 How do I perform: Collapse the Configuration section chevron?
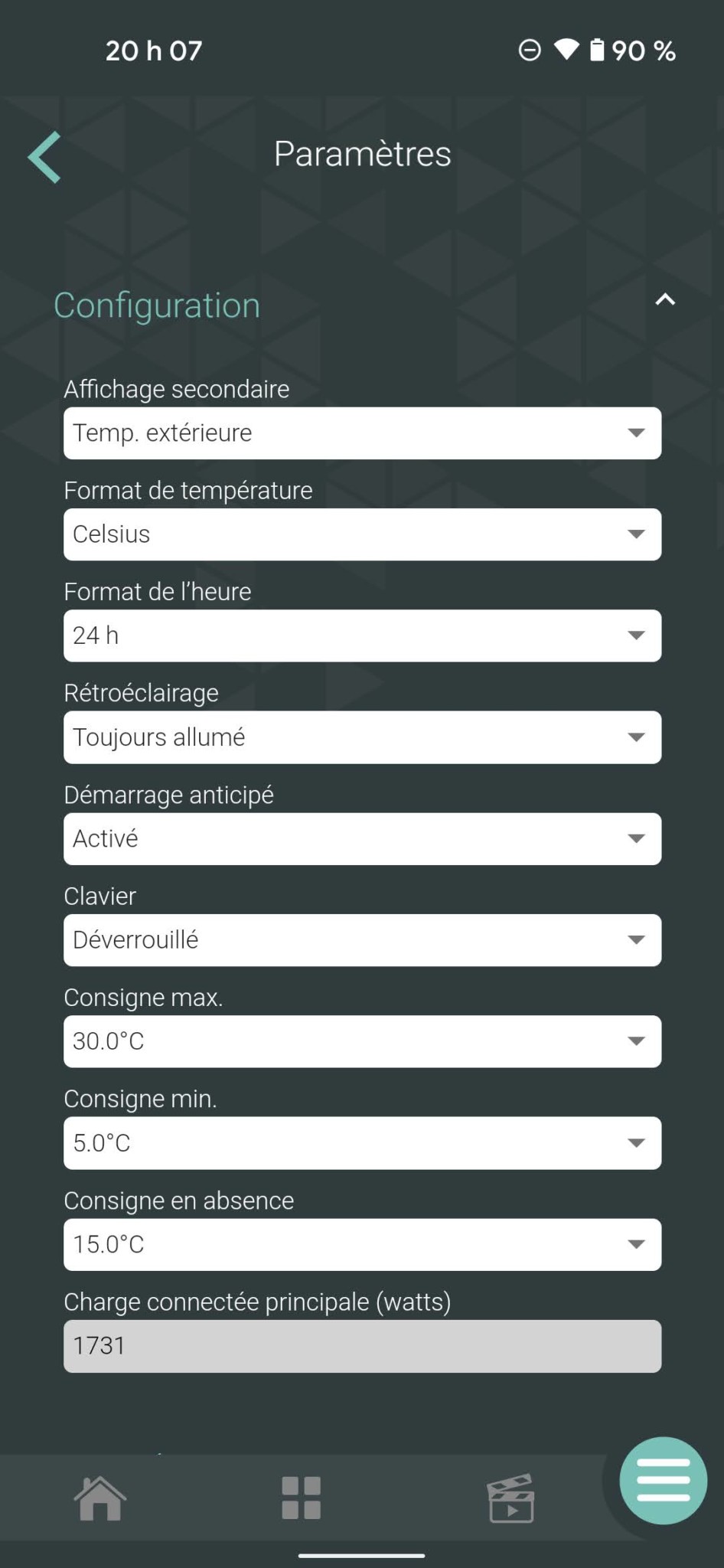665,299
